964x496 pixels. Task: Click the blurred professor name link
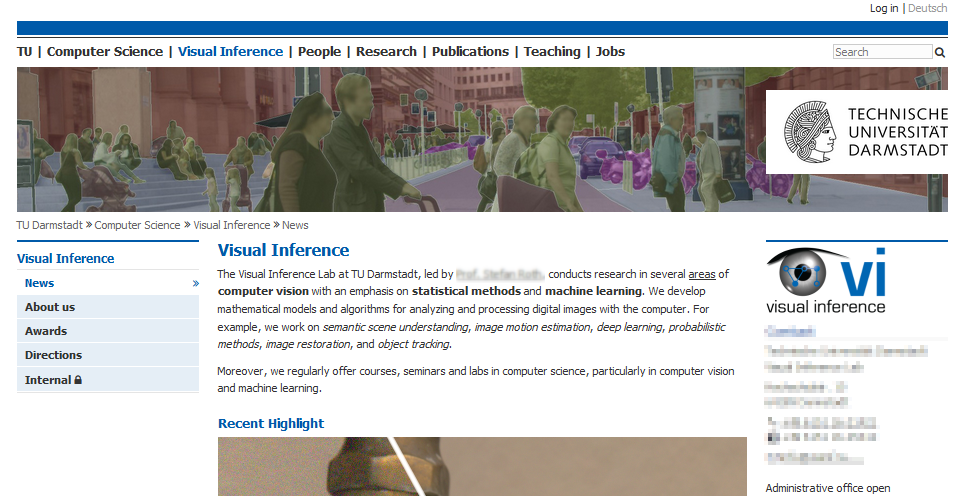point(500,274)
